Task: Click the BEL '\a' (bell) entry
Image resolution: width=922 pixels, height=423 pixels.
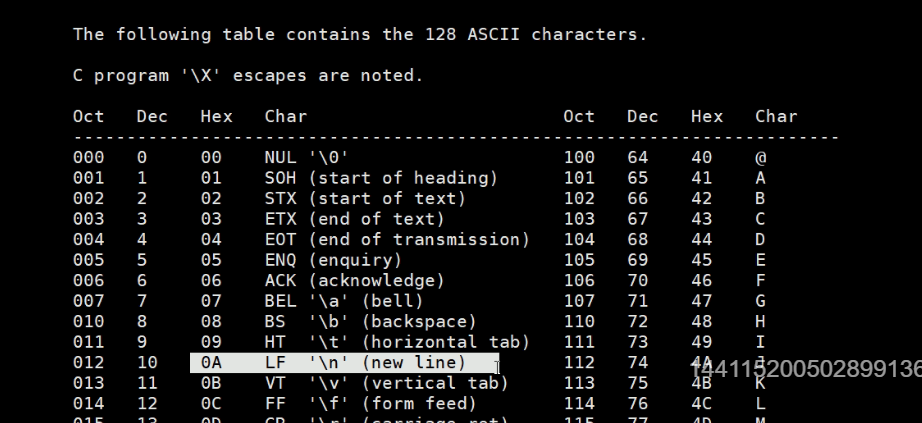Action: (344, 301)
